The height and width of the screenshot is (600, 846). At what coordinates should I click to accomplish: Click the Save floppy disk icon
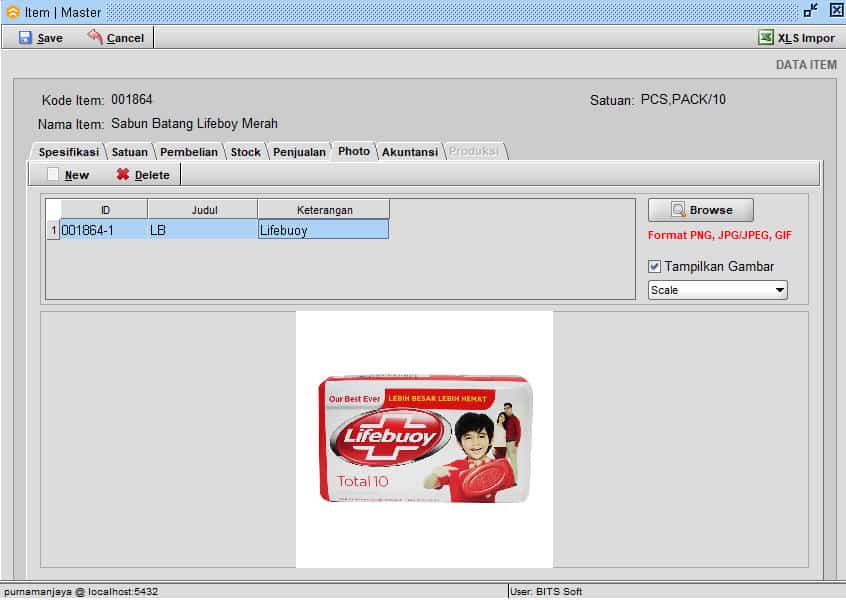click(x=25, y=38)
